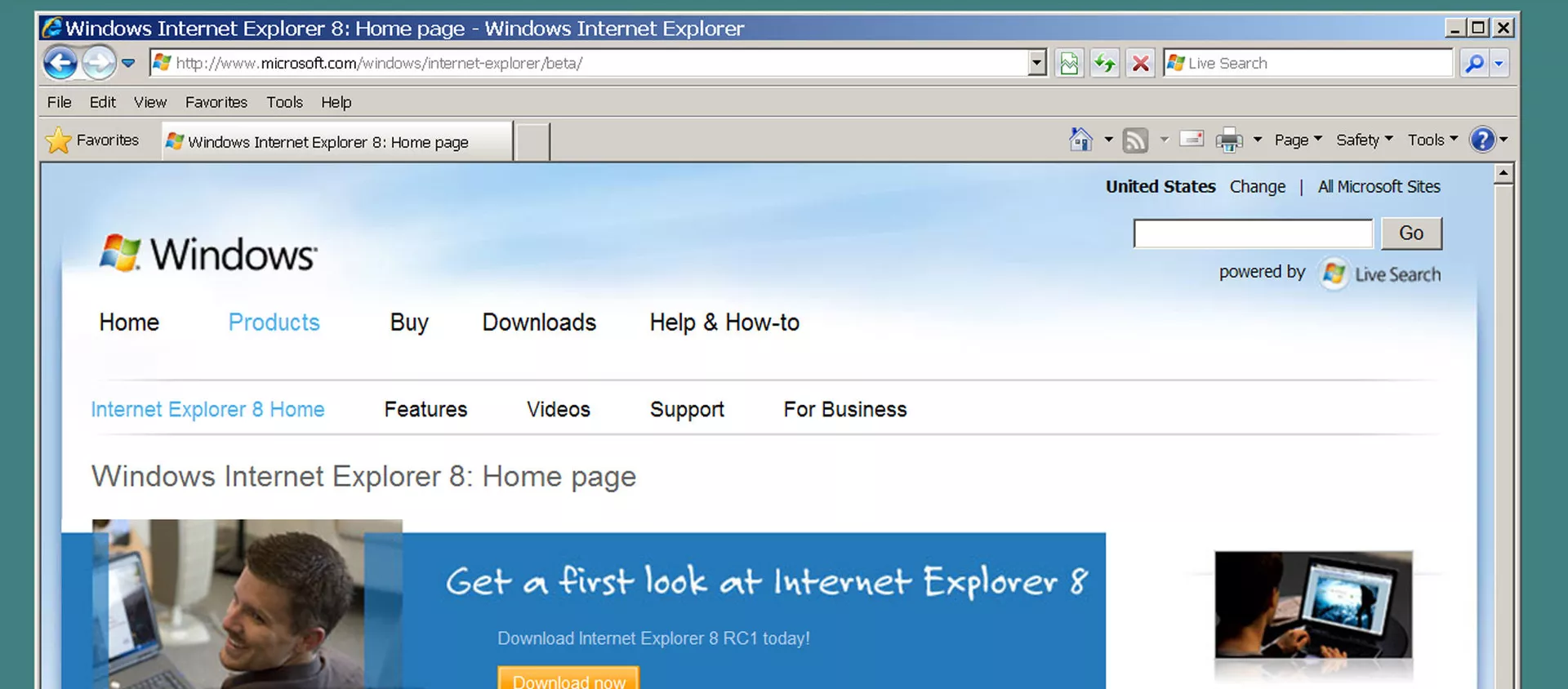Click the Go search button
1568x689 pixels.
coord(1411,233)
